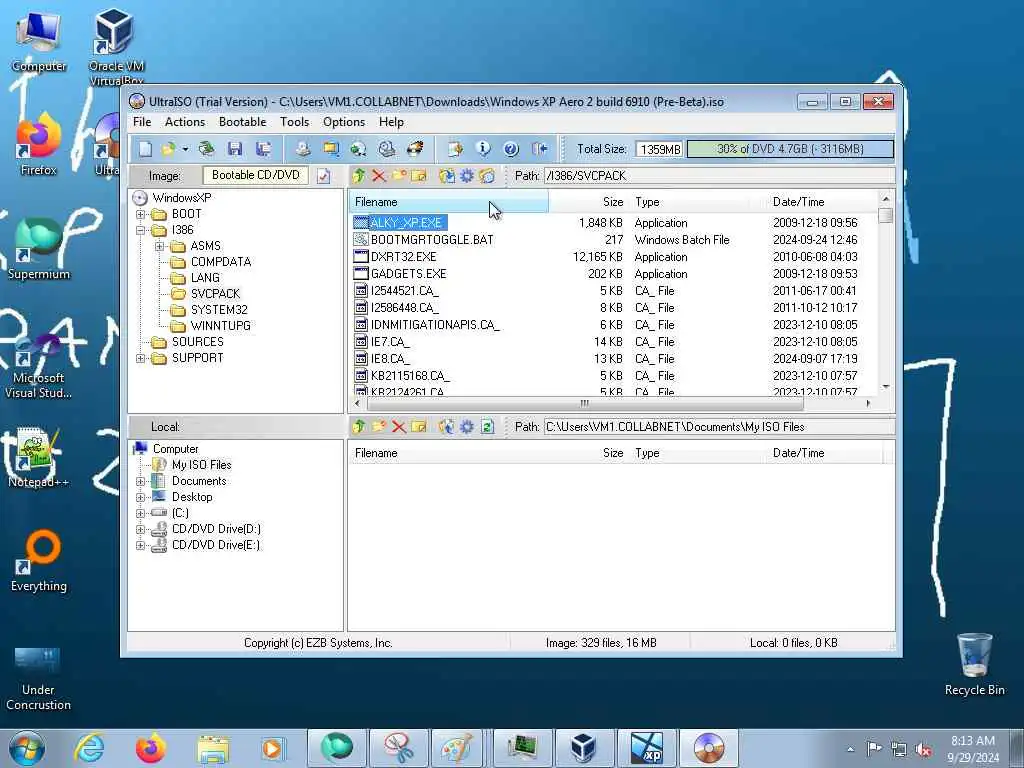Open the Help menu
The height and width of the screenshot is (768, 1024).
[x=391, y=122]
